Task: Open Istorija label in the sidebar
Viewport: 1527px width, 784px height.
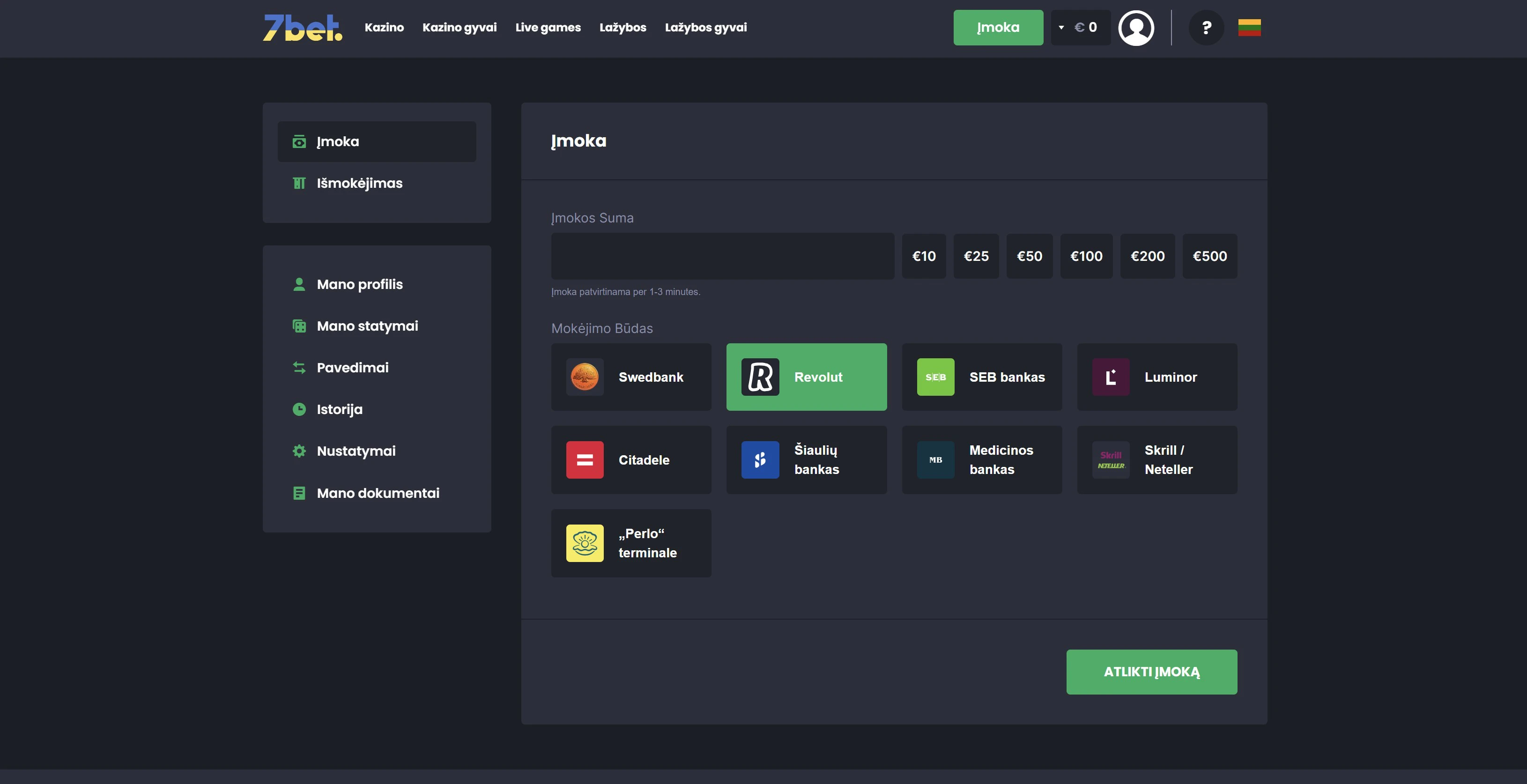Action: tap(340, 409)
